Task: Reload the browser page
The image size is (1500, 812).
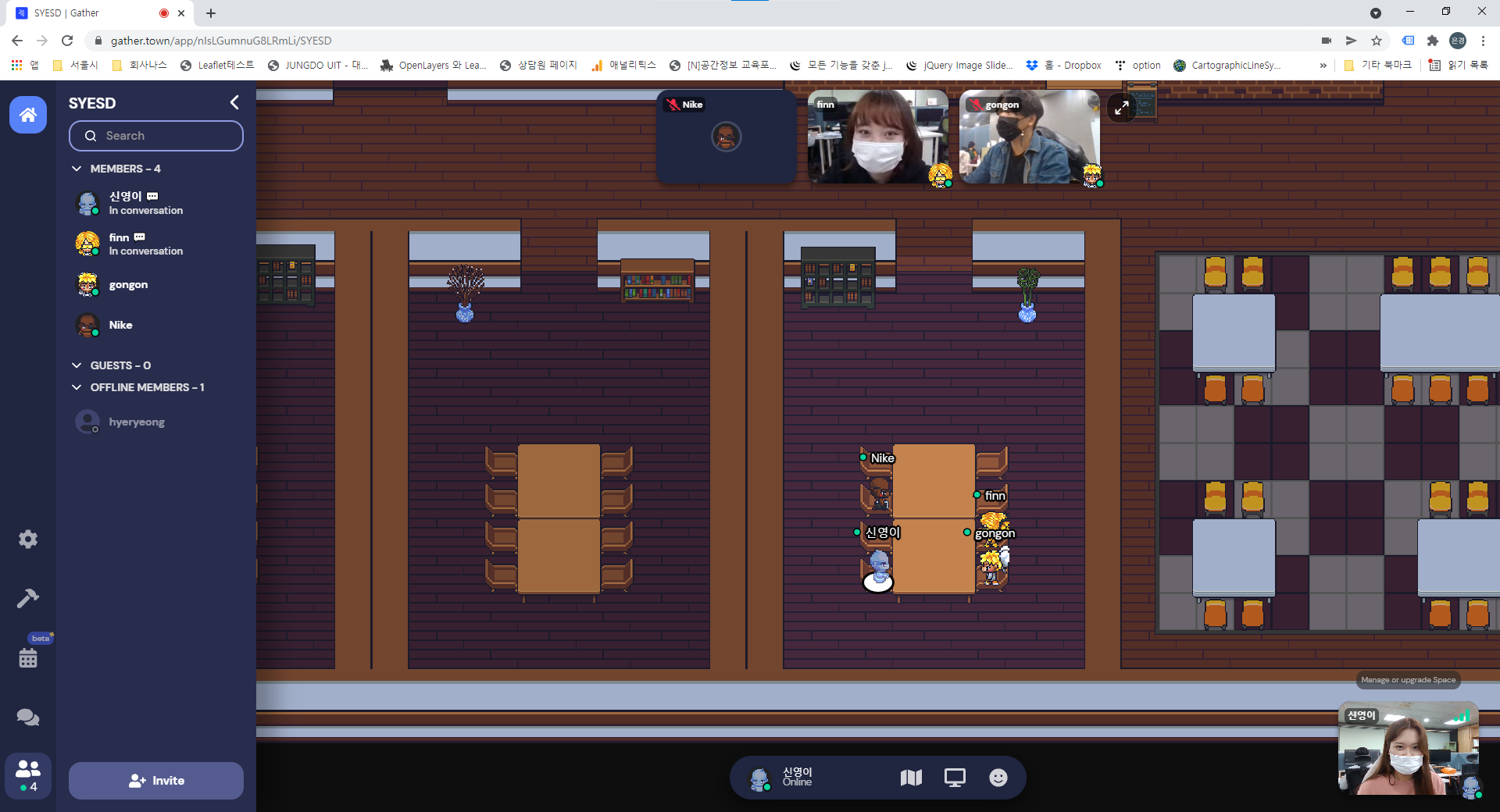Action: [x=67, y=41]
